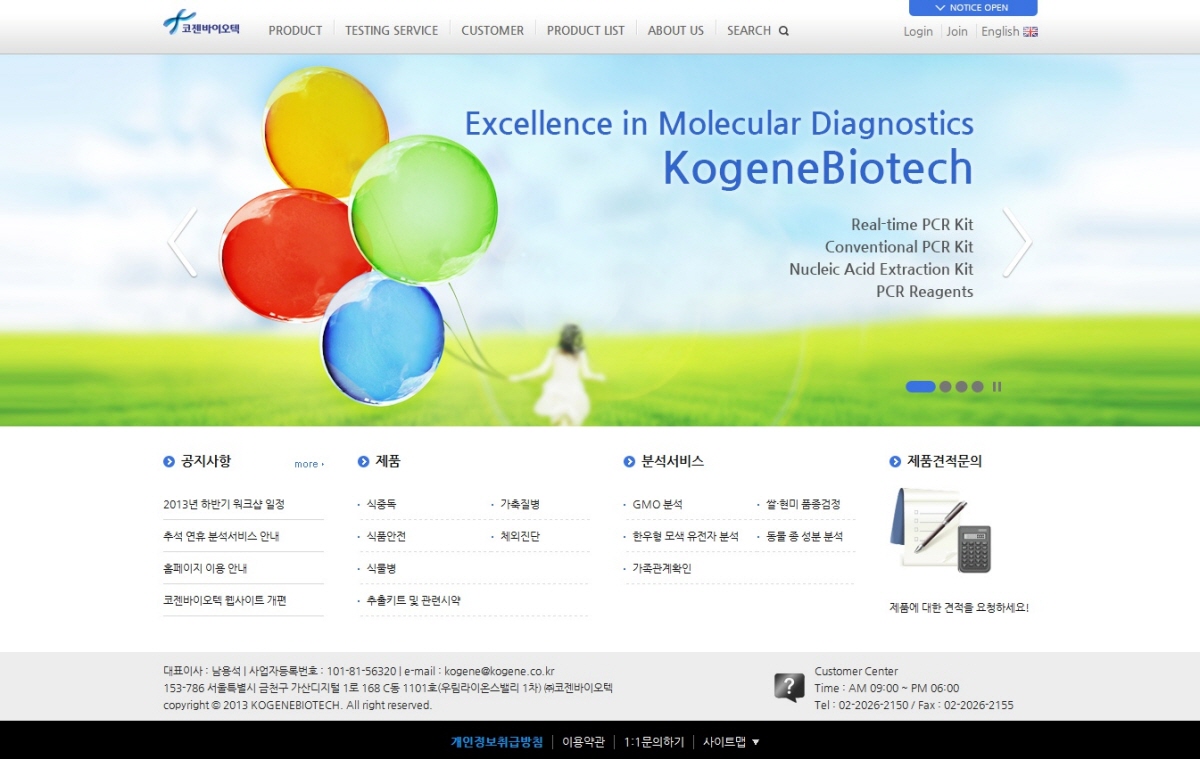Screen dimensions: 1200x759
Task: Open more notices via 'more' link
Action: tap(308, 464)
